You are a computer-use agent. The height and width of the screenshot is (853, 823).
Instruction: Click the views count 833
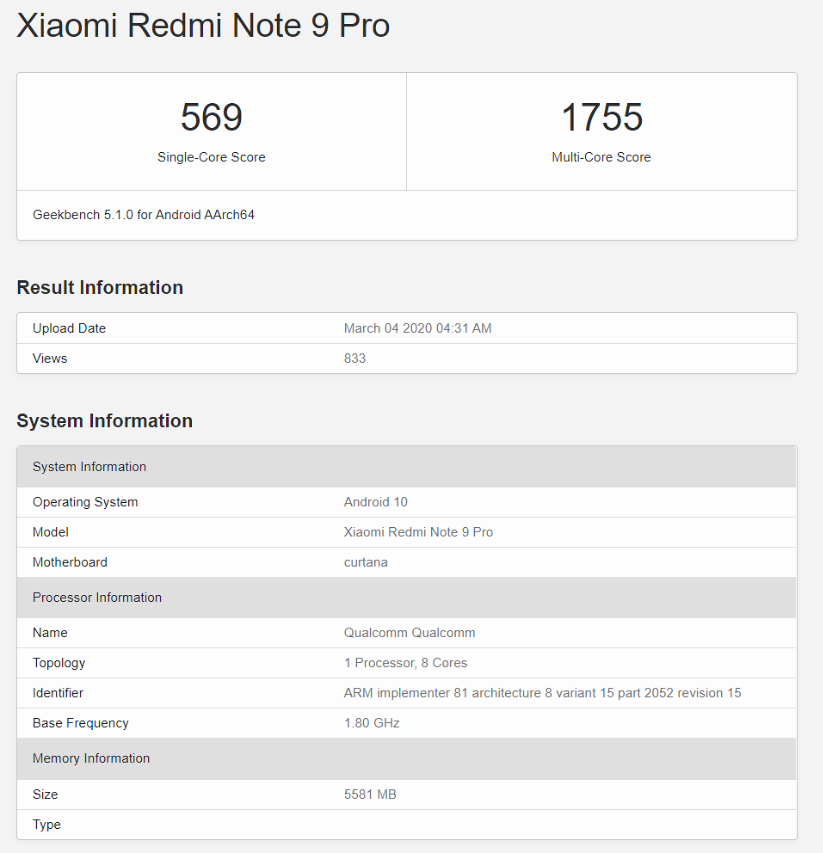[355, 358]
